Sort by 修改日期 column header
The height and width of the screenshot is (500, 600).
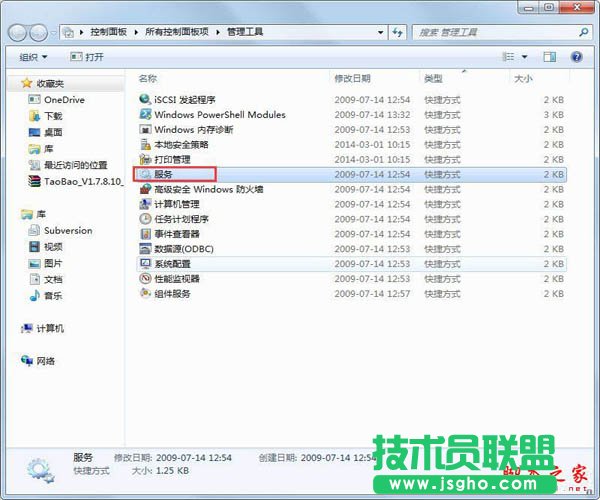[x=352, y=78]
